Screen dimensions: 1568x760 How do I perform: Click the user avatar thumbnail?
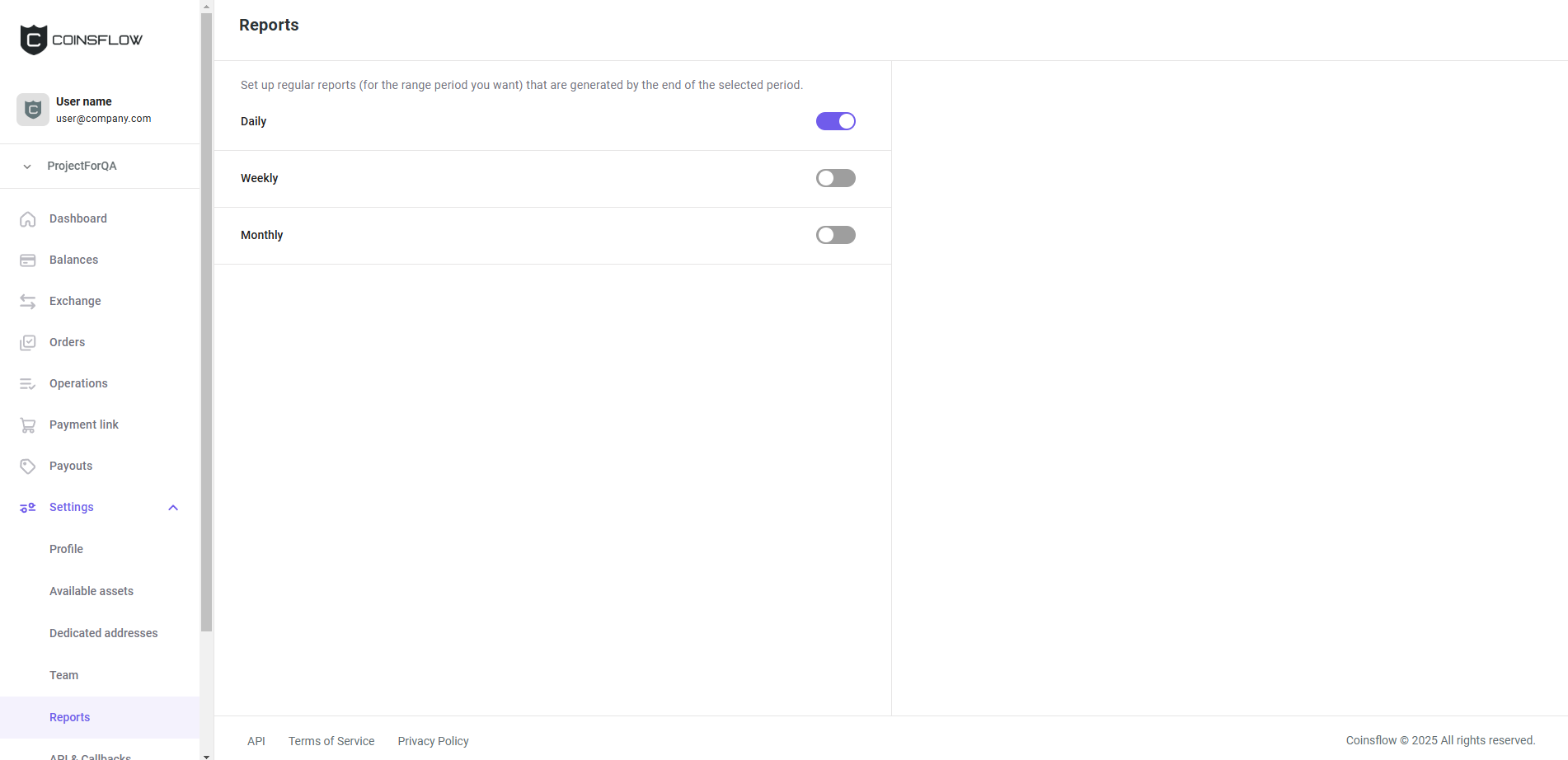click(x=32, y=109)
